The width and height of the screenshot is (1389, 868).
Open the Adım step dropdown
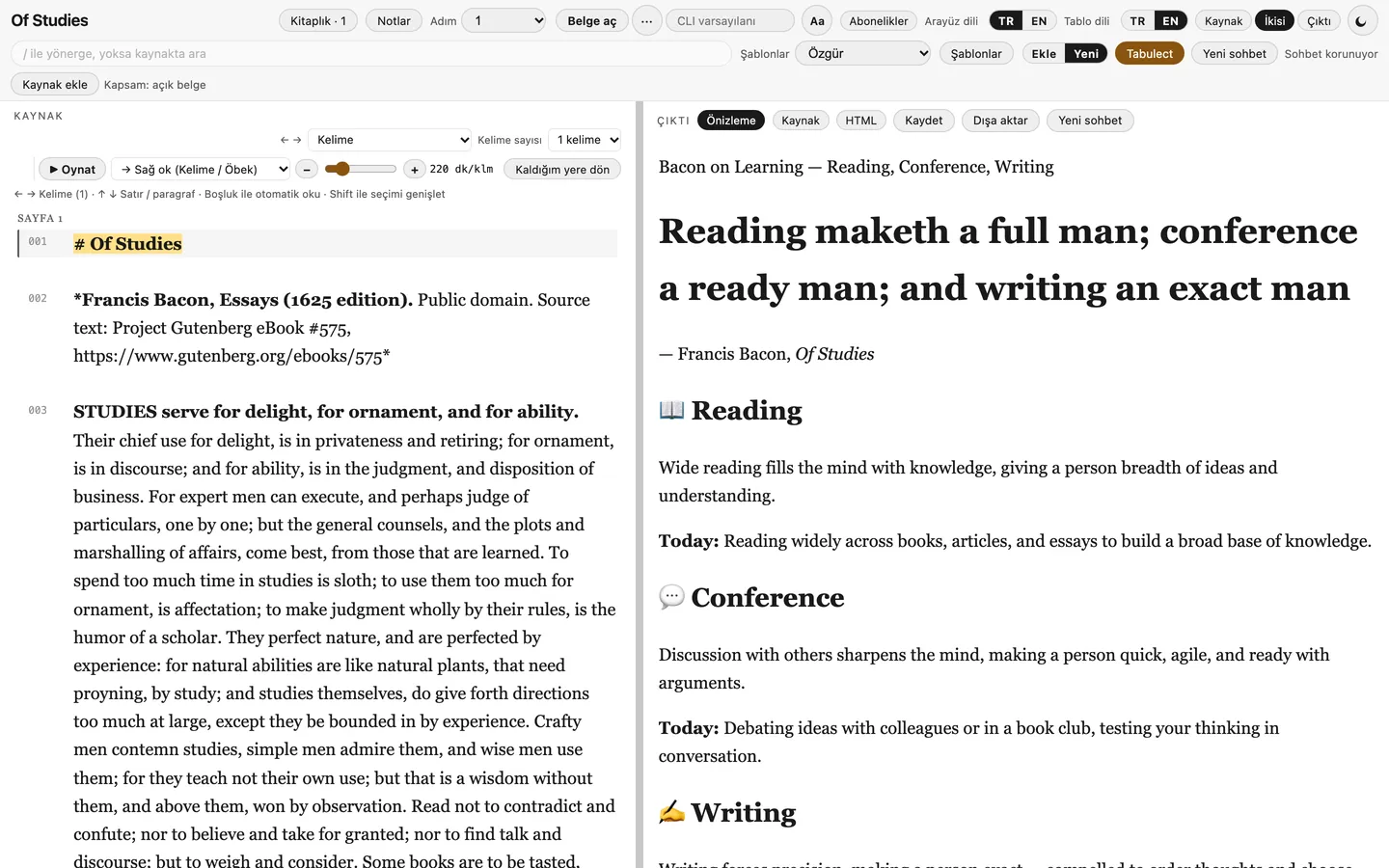(504, 20)
